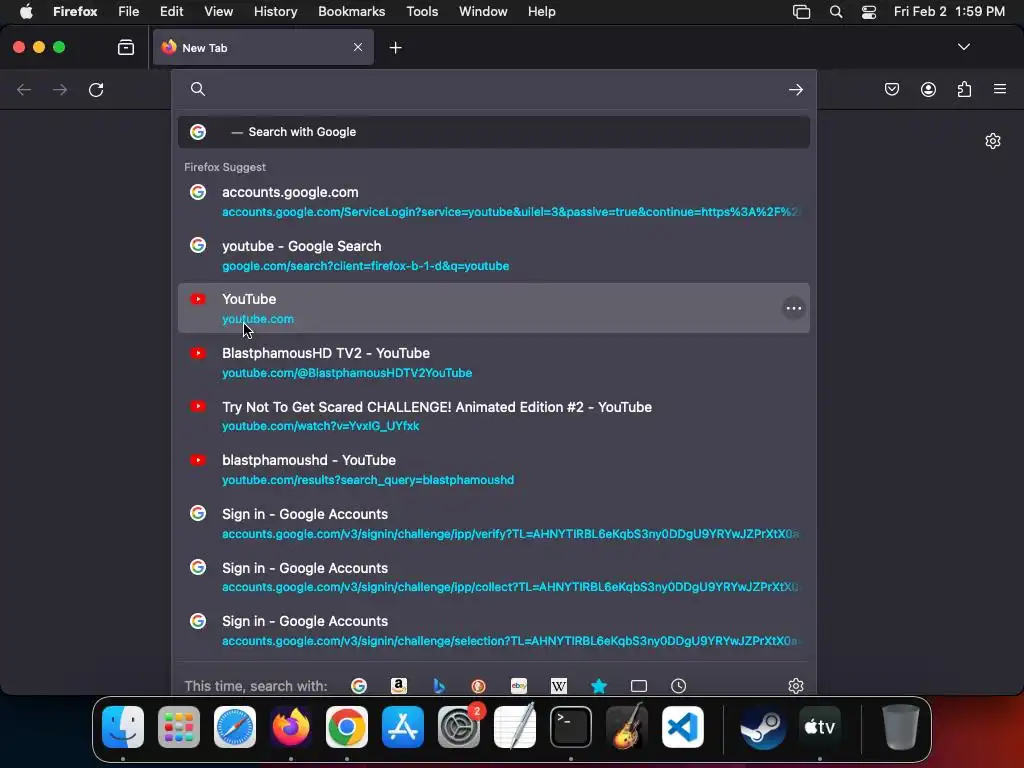The image size is (1024, 768).
Task: Open Sign in suggestion with challenge/selection URL
Action: (494, 631)
